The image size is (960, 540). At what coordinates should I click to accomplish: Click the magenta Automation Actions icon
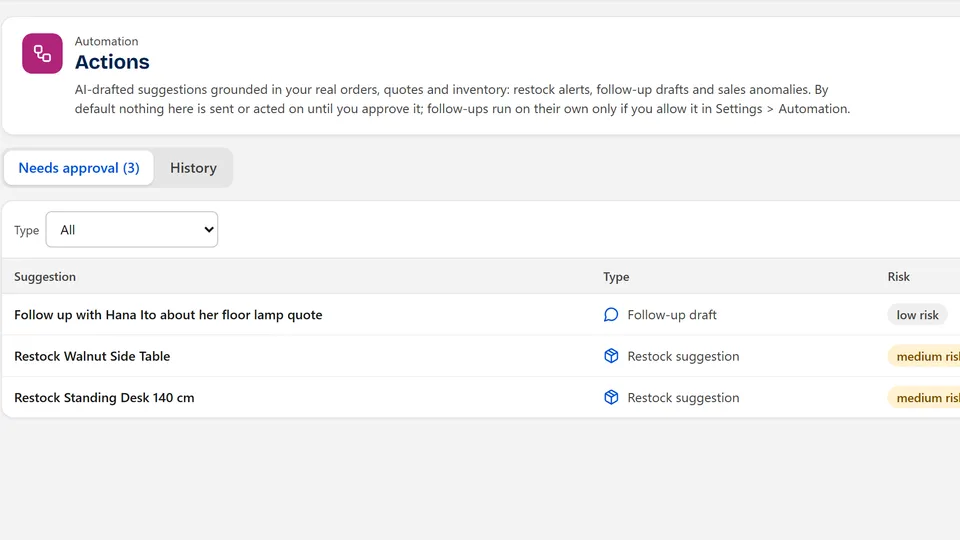point(42,53)
